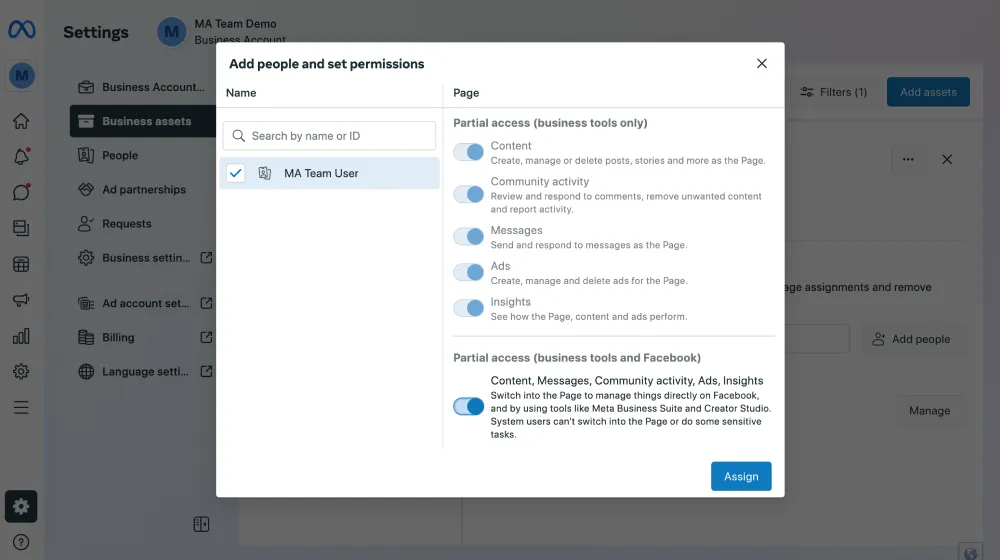1000x560 pixels.
Task: Open Billing settings item
Action: coord(118,337)
